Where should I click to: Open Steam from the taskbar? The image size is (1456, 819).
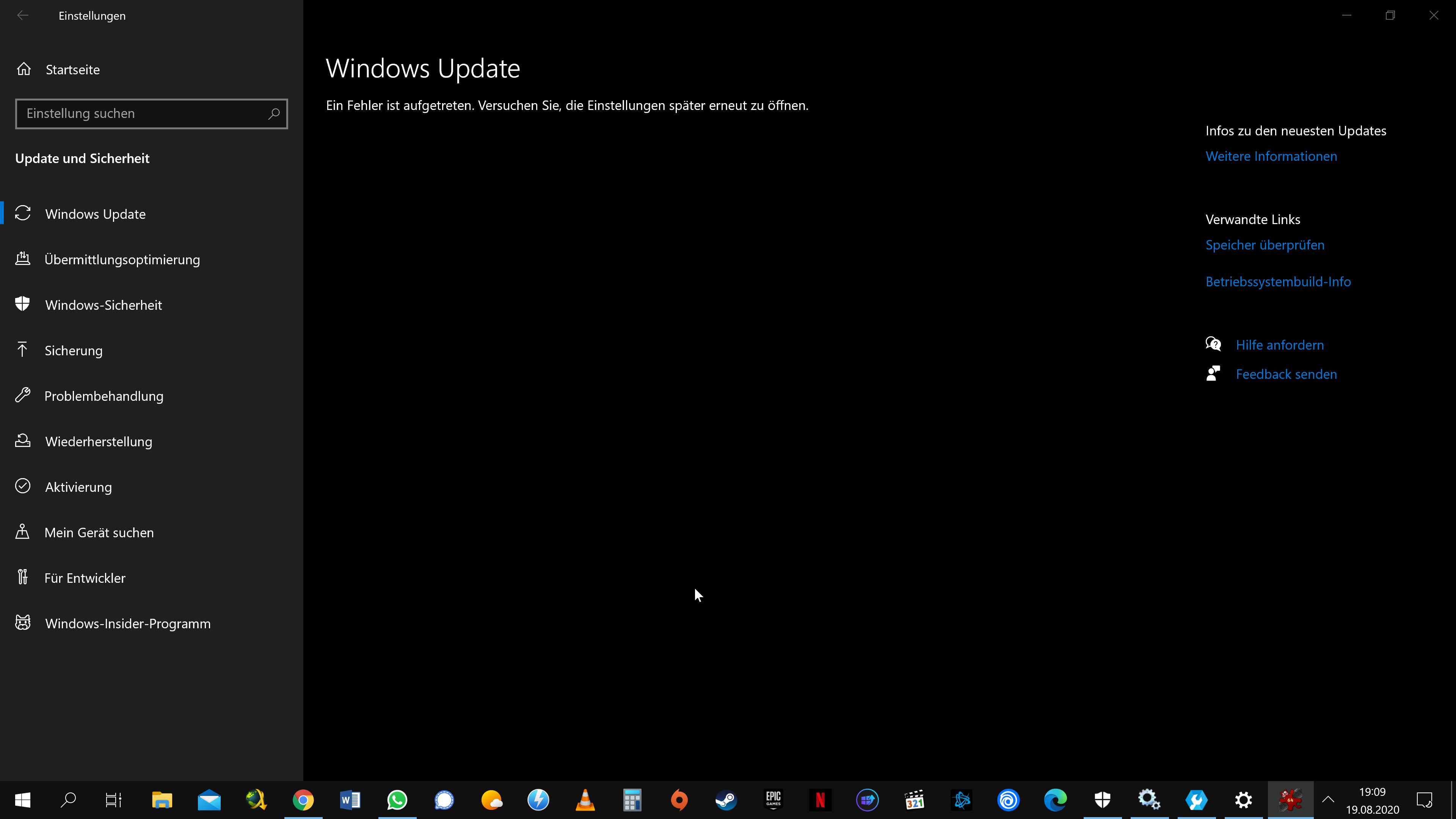click(x=726, y=800)
